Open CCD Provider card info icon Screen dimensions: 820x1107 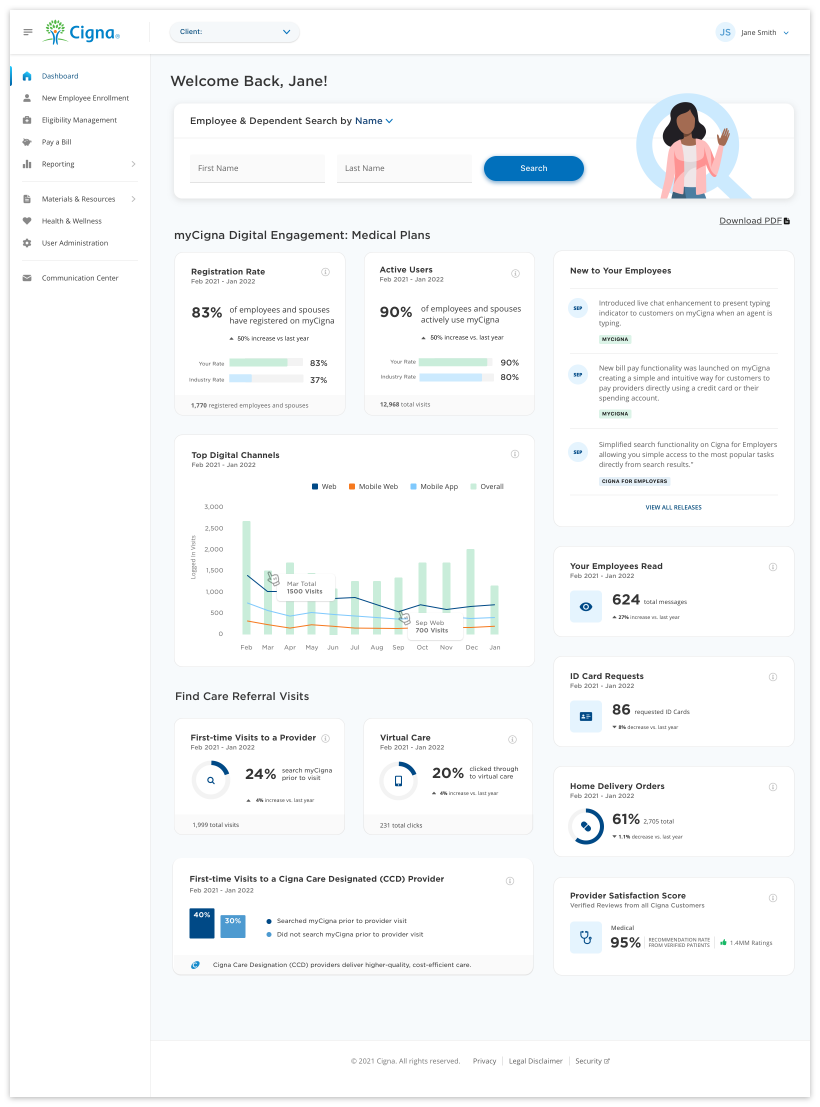[510, 881]
